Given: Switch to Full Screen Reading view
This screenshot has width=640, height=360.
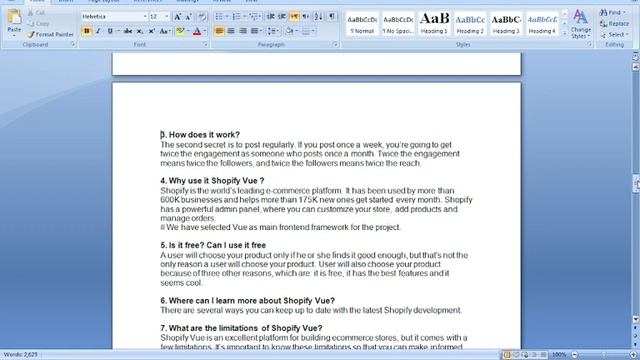Looking at the screenshot, I should [516, 355].
